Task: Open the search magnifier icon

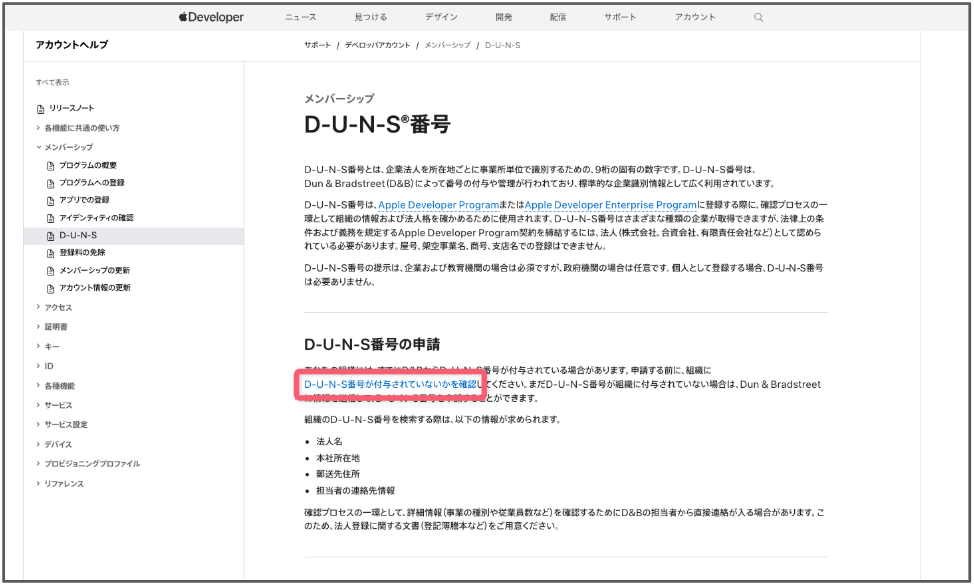Action: point(758,17)
